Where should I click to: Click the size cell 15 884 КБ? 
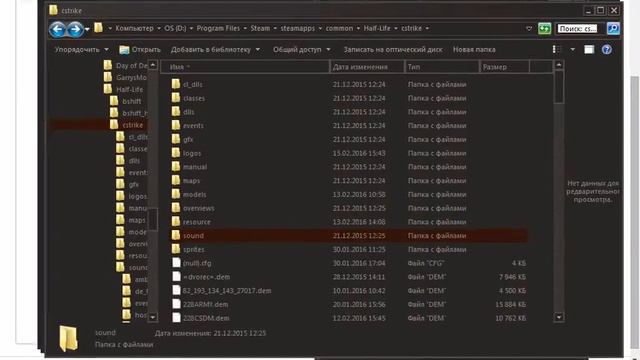510,304
